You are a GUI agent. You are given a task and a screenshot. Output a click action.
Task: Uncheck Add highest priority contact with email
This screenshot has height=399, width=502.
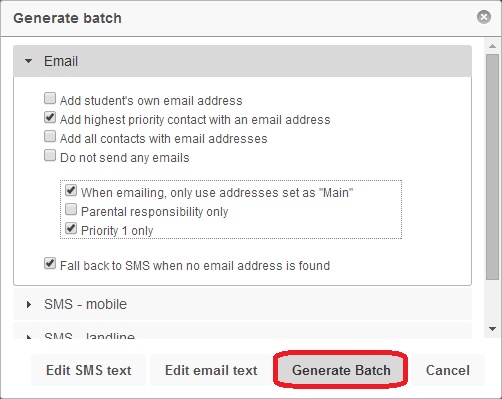(50, 117)
